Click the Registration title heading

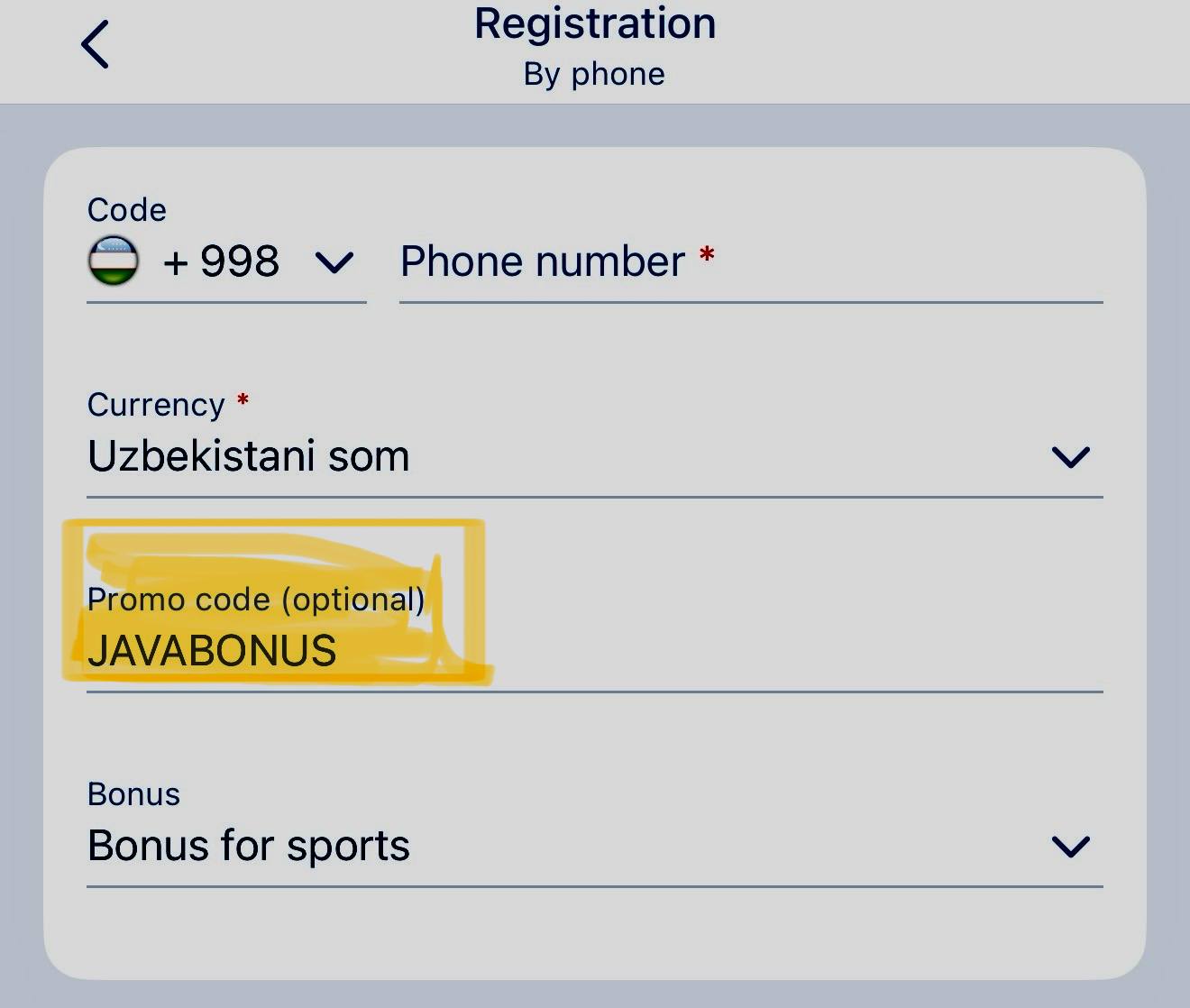594,23
